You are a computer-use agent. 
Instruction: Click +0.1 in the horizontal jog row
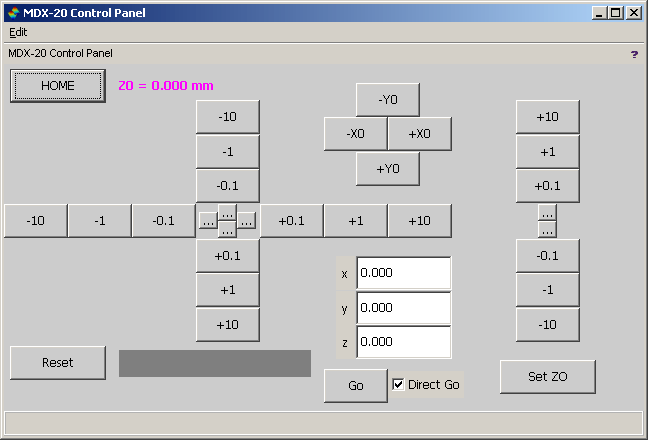coord(291,221)
